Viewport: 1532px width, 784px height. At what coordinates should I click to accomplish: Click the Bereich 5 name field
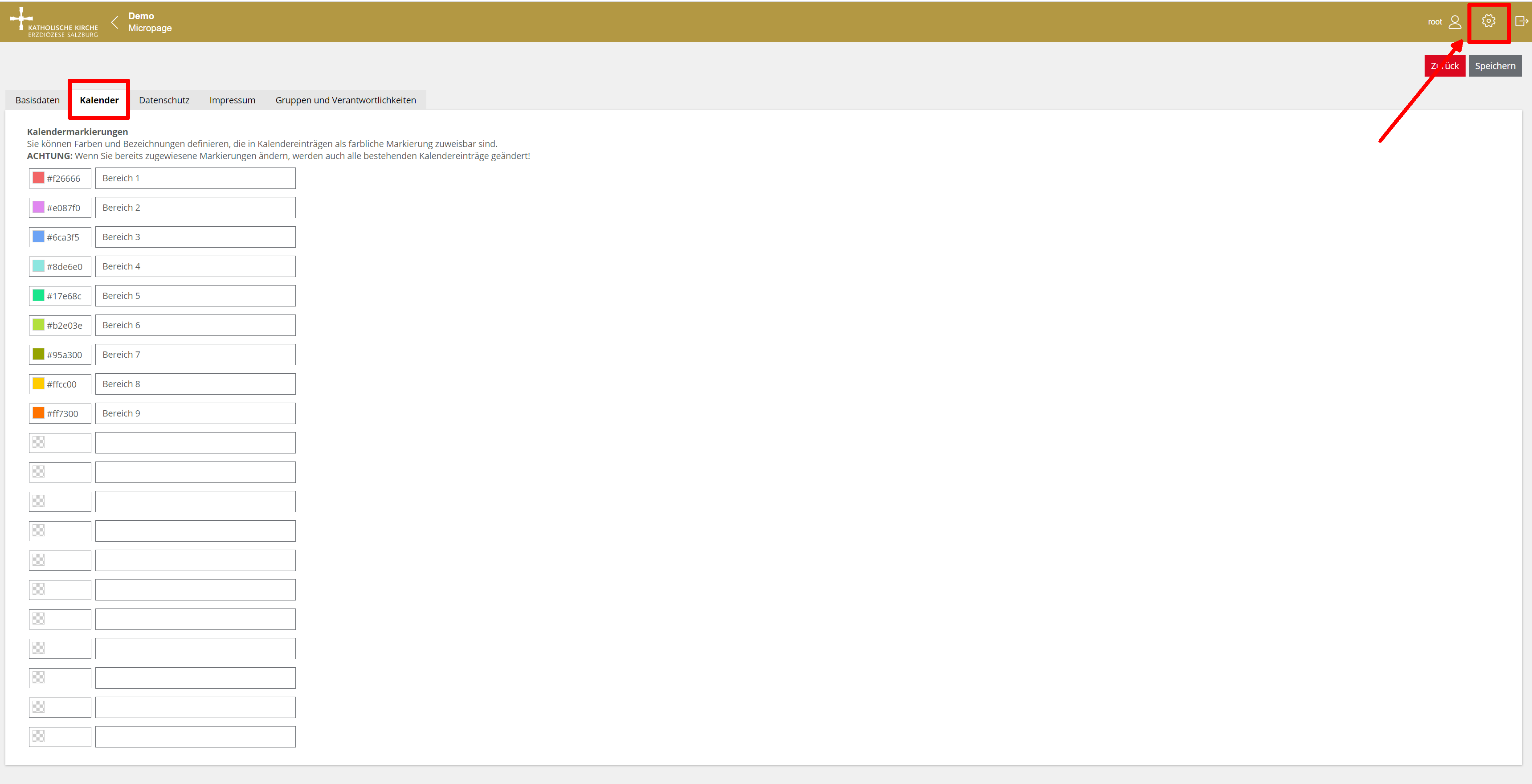[x=195, y=296]
